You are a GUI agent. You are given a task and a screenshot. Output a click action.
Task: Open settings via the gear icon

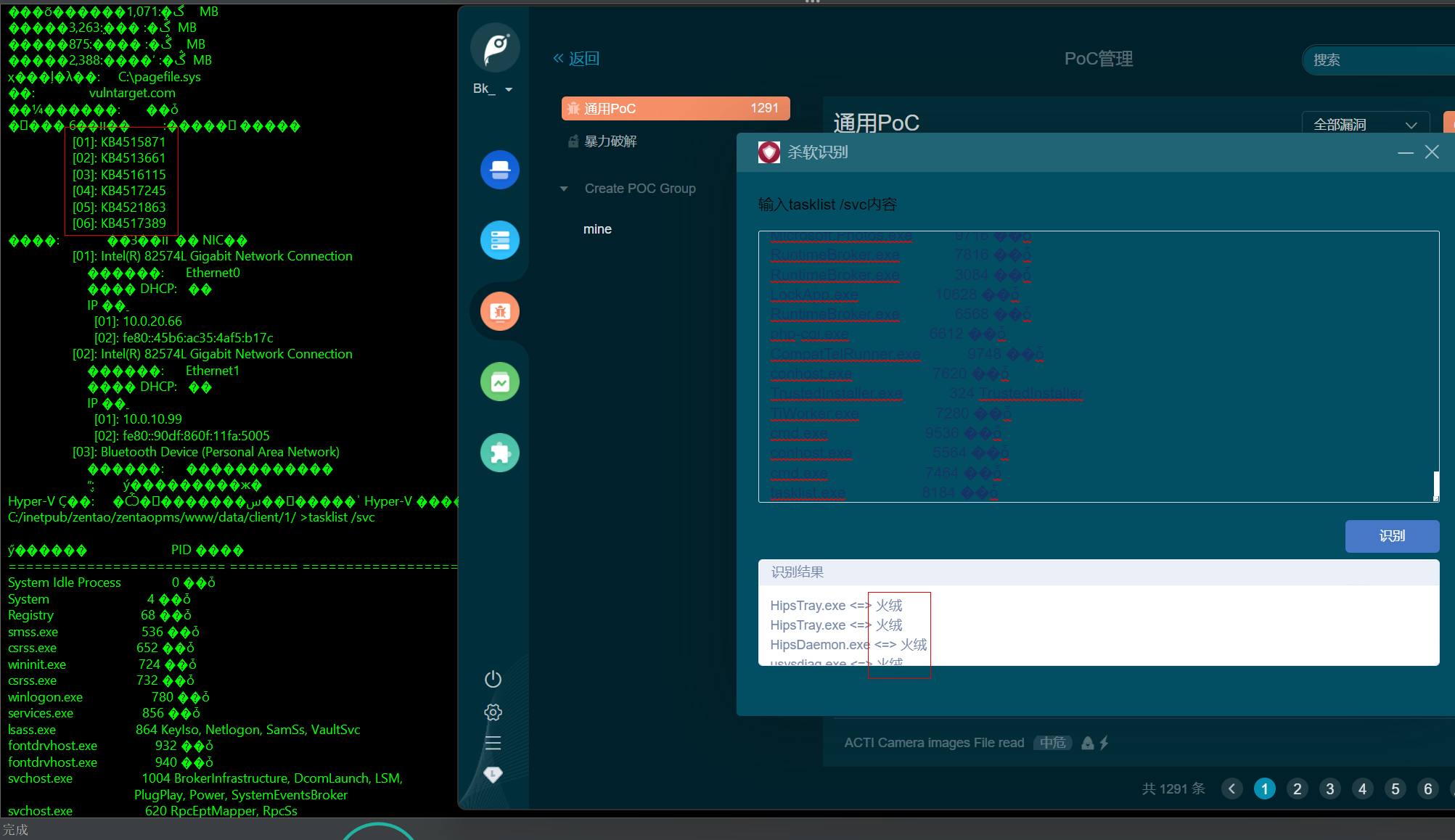[493, 712]
